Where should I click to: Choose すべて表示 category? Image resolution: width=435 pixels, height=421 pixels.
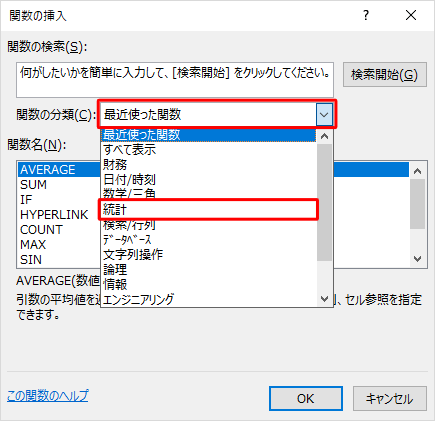(209, 150)
